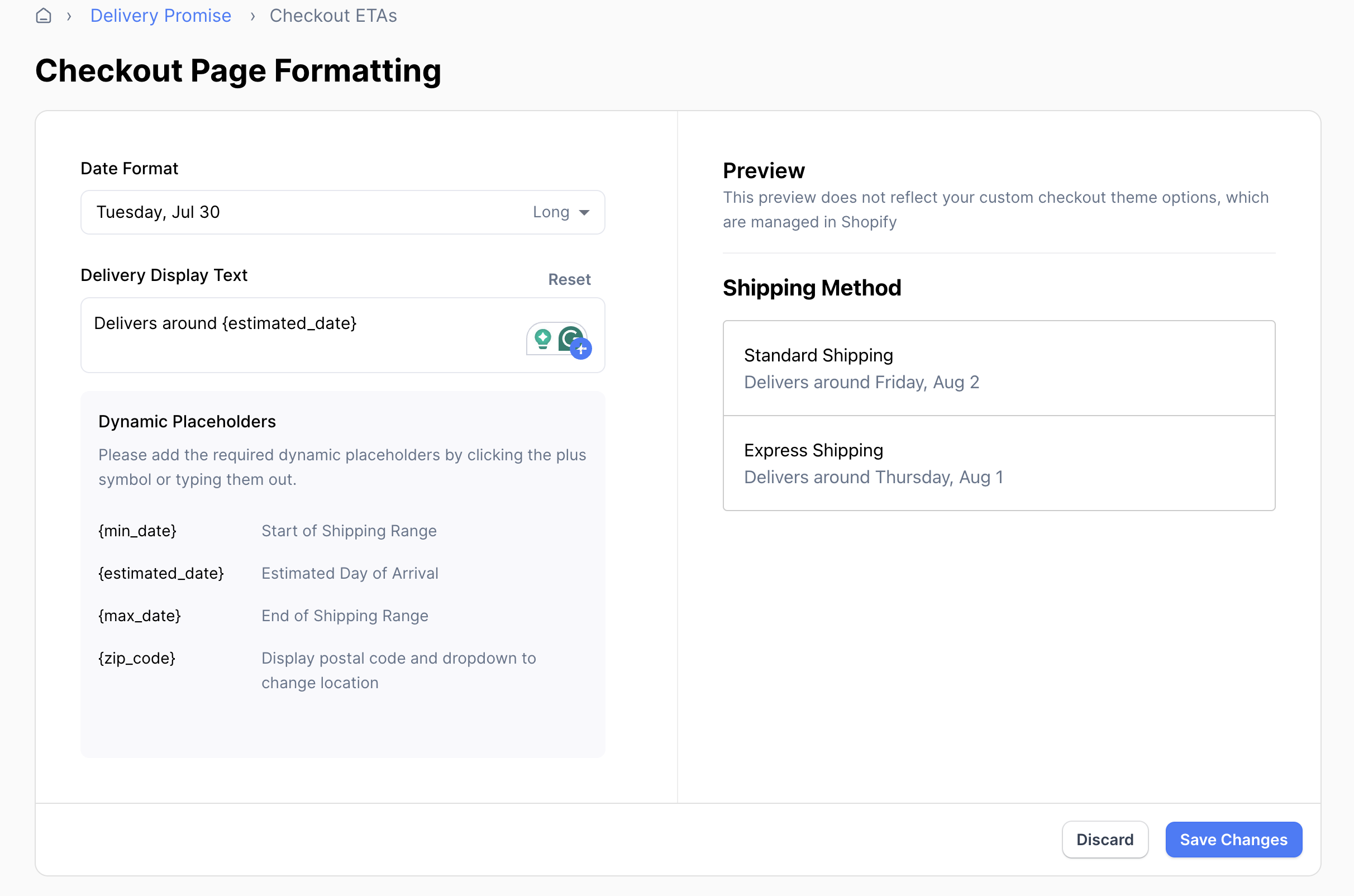Click the green lightbulb suggestion icon

[x=542, y=339]
